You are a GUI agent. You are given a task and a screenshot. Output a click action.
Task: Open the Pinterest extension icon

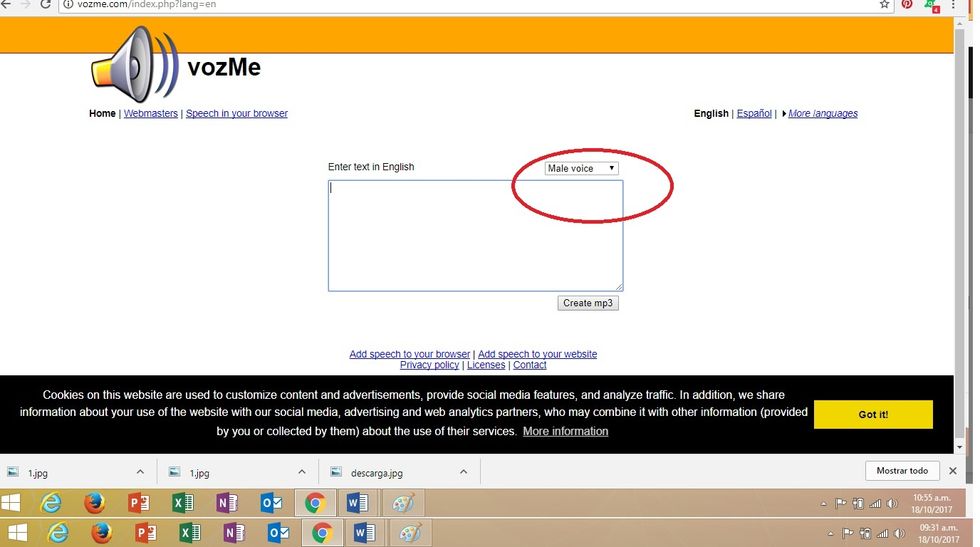point(908,5)
